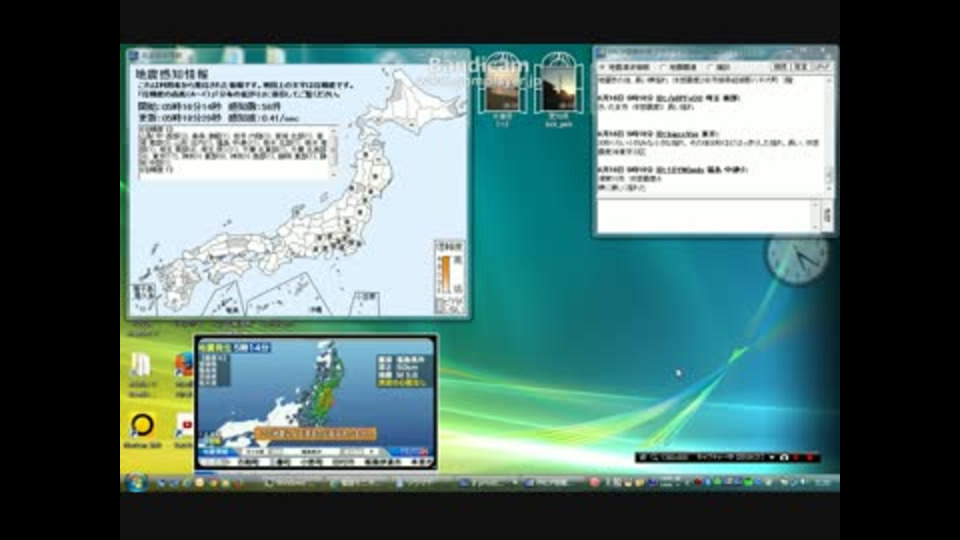Open the user ID link in third chat message
Image resolution: width=960 pixels, height=540 pixels.
point(680,170)
